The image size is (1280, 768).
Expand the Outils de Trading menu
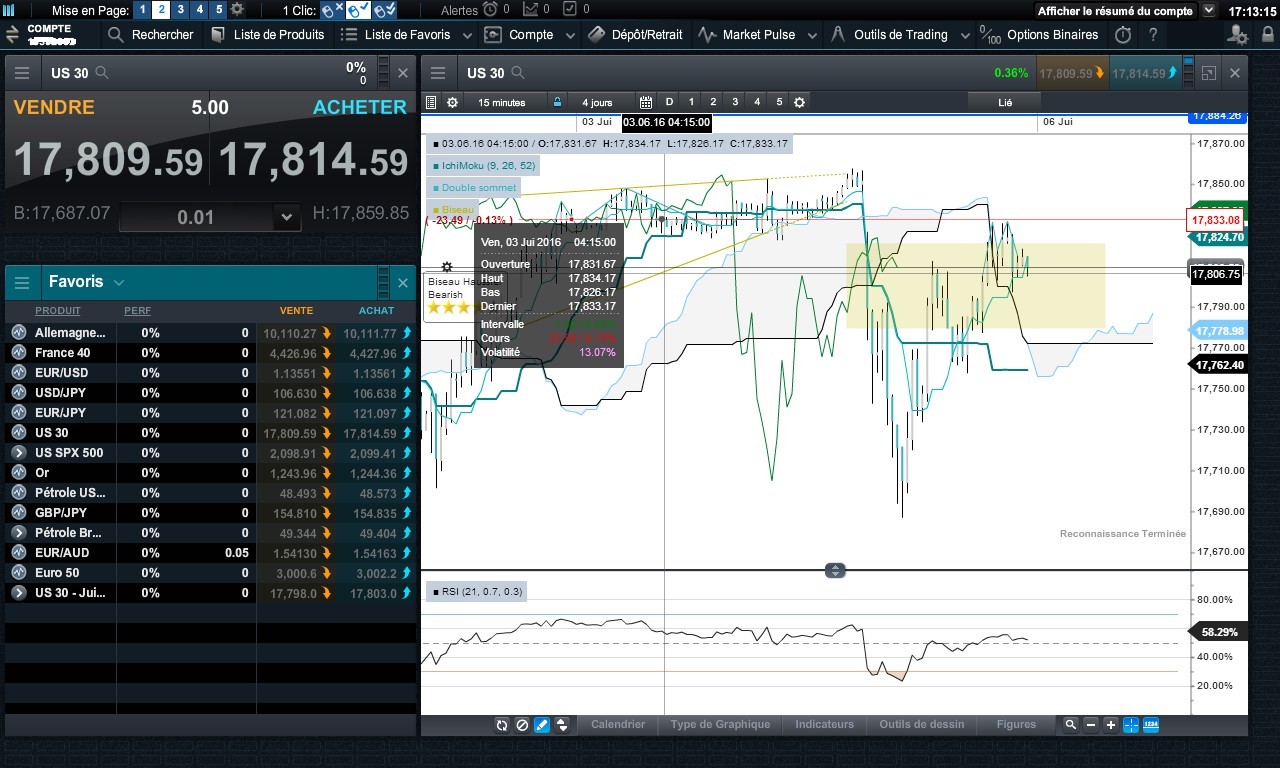pos(964,35)
